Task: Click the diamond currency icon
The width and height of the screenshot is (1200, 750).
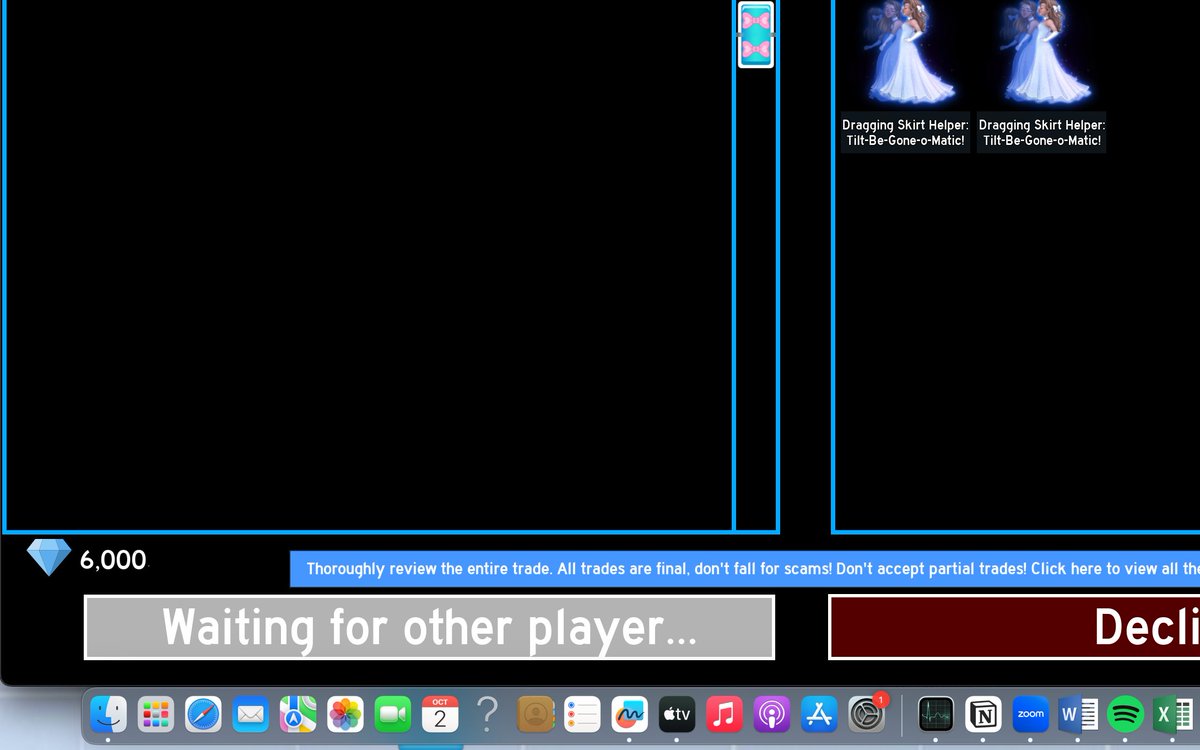Action: coord(49,557)
